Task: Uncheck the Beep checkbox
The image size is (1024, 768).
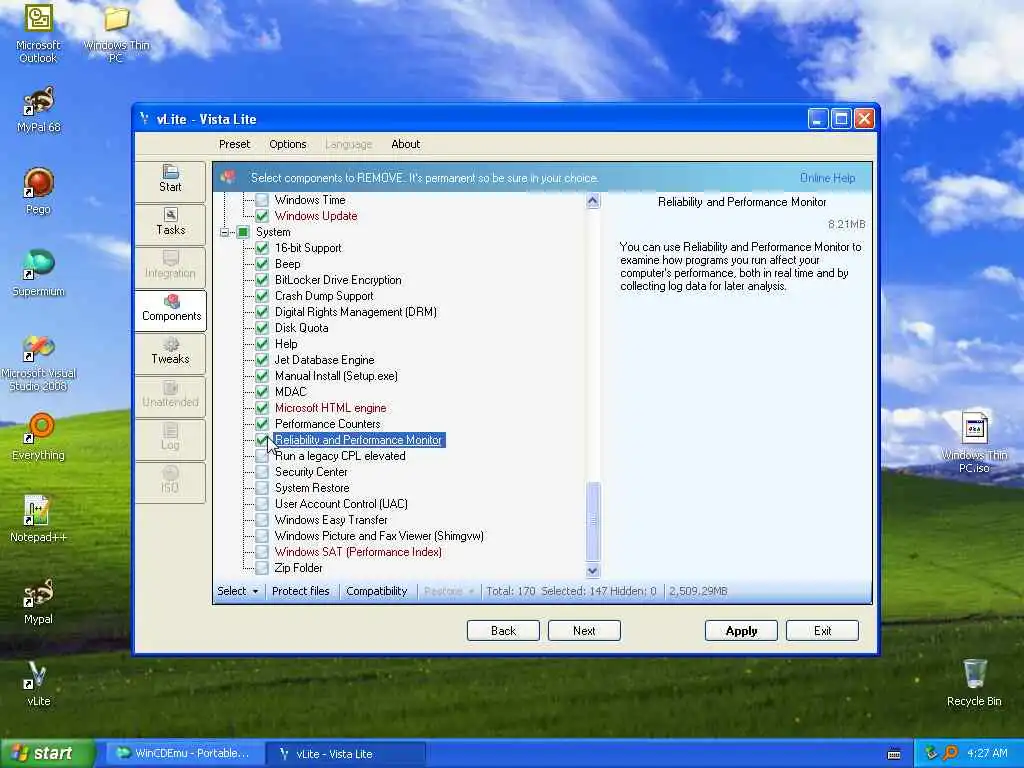Action: click(262, 264)
